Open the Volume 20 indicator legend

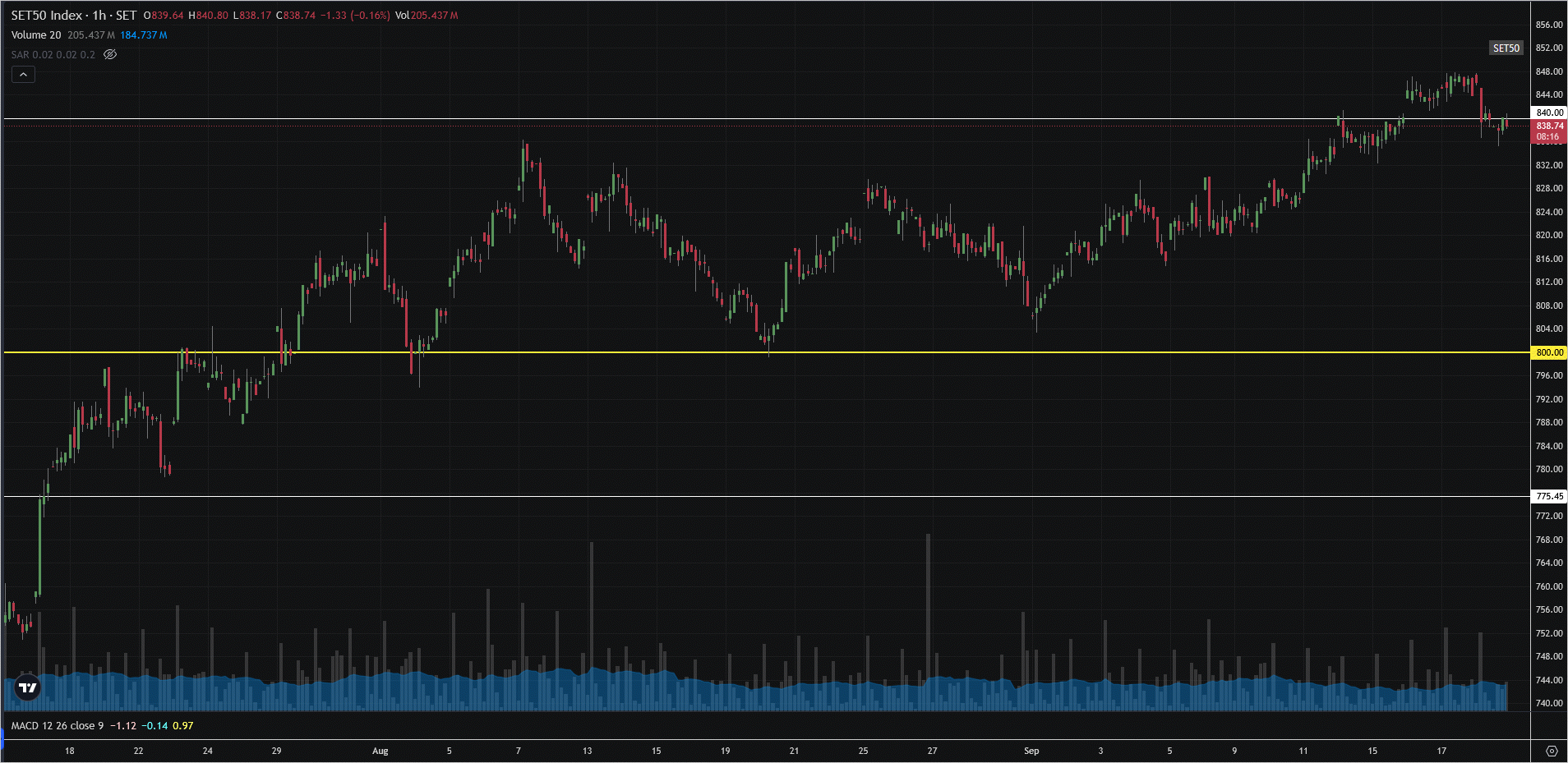coord(36,35)
